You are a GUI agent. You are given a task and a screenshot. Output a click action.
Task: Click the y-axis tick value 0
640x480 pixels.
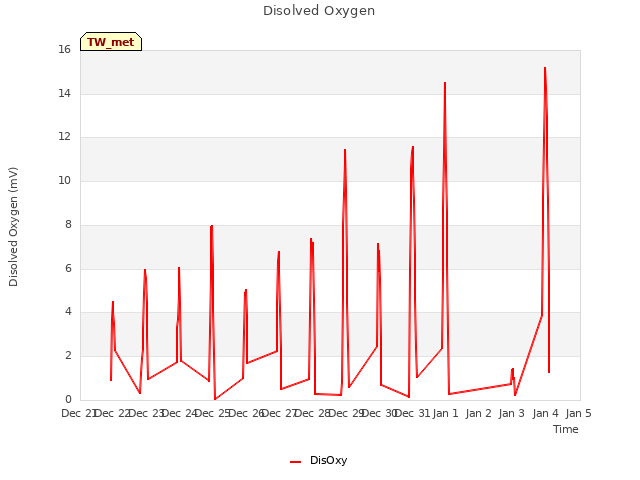68,399
